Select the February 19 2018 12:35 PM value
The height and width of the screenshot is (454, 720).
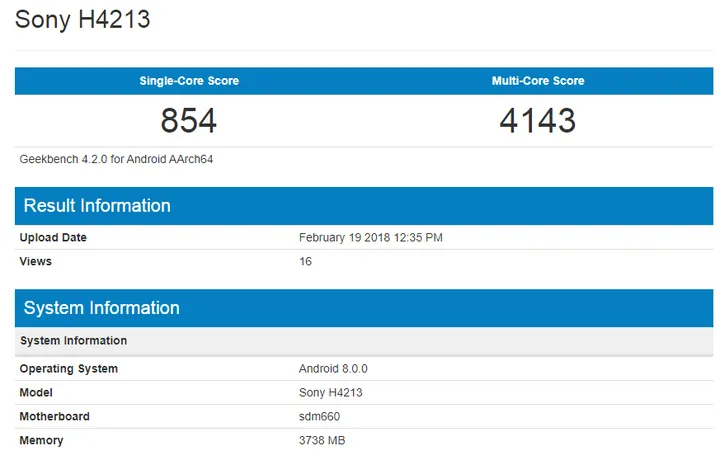(371, 237)
